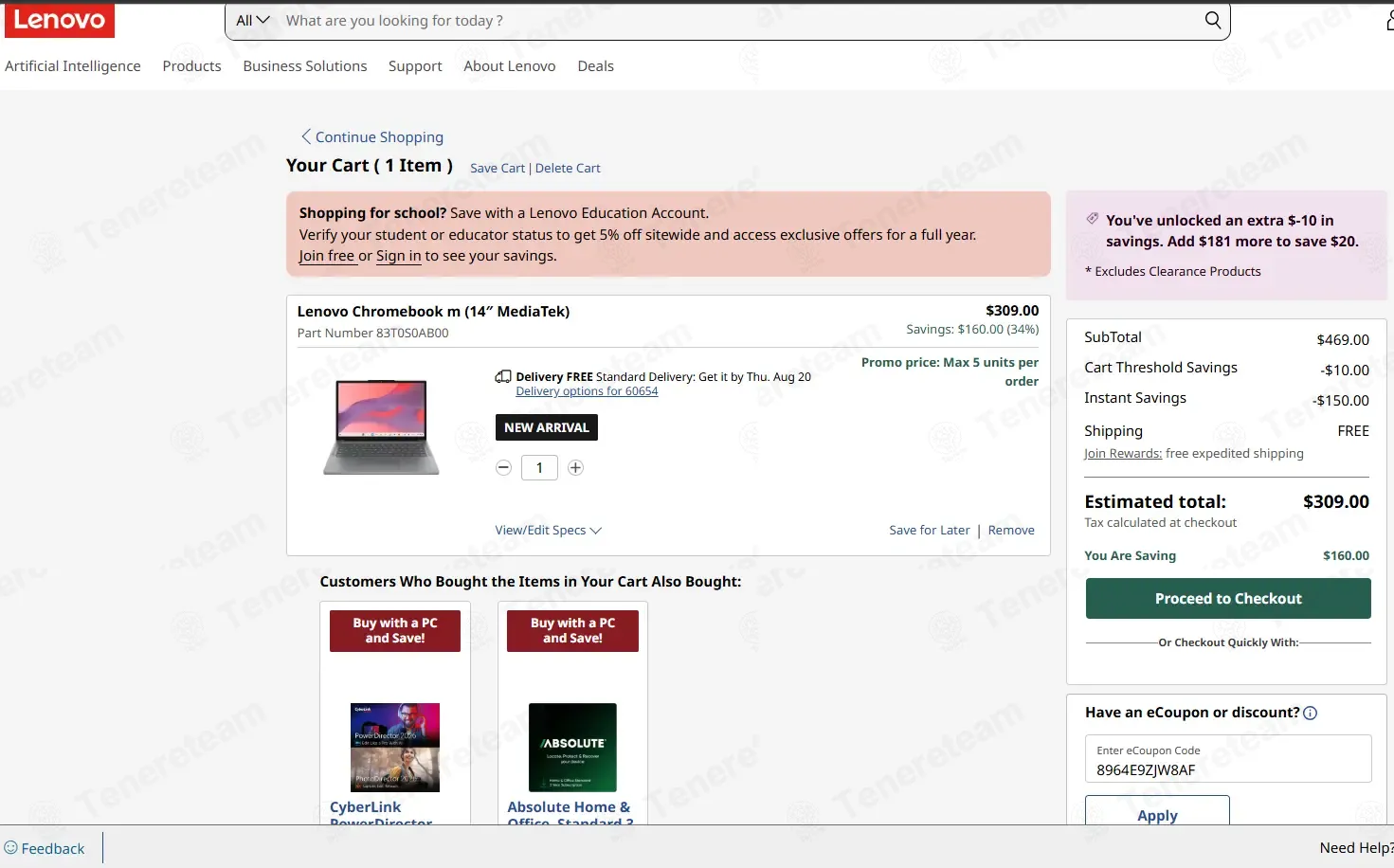Go back via Continue Shopping
The width and height of the screenshot is (1394, 868).
pos(372,136)
